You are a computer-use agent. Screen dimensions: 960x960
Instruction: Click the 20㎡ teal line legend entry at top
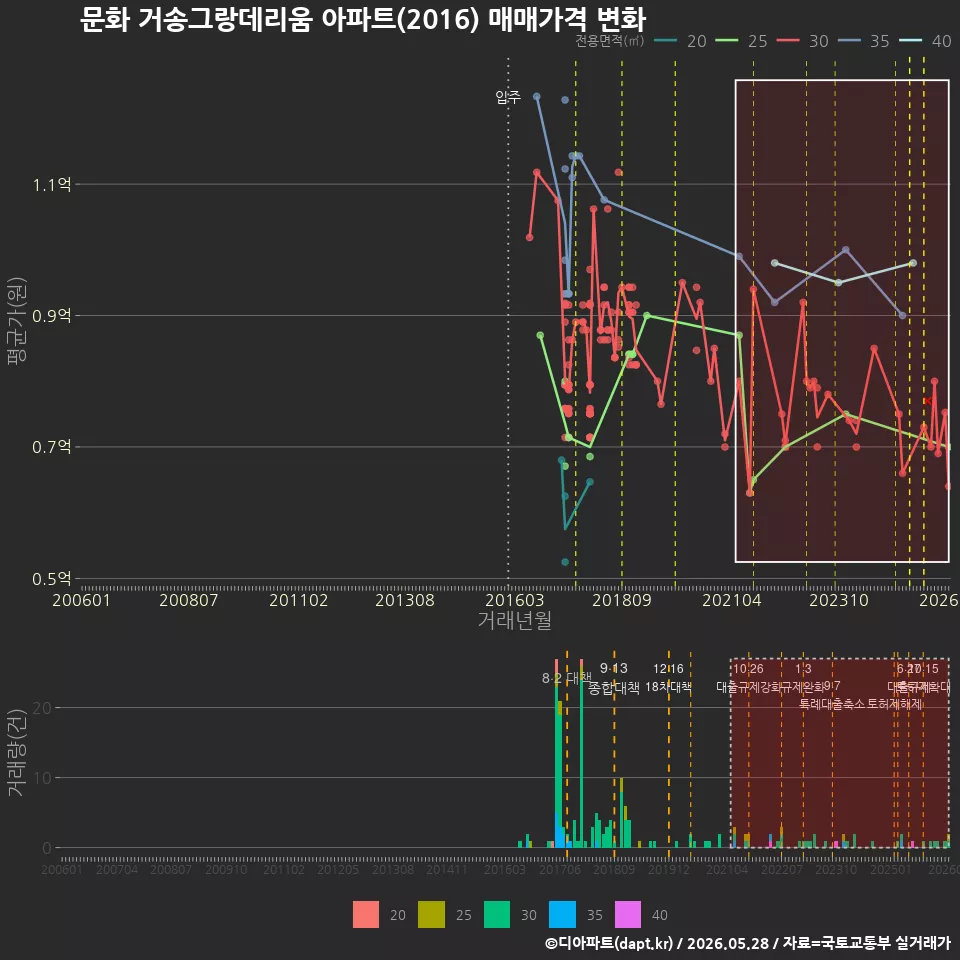[680, 41]
